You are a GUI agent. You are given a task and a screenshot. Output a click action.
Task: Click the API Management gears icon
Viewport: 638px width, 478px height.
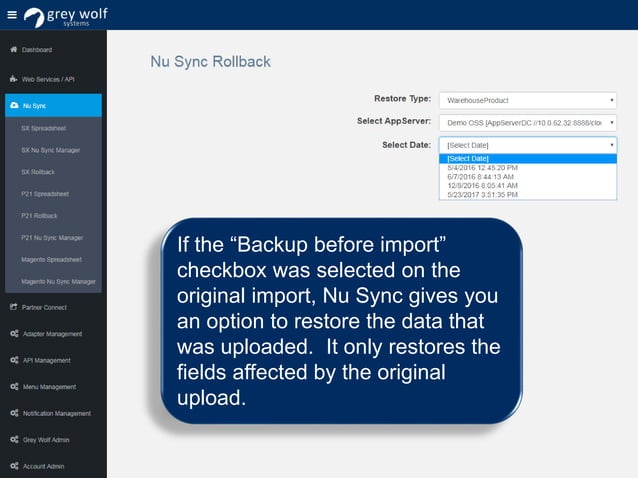14,360
